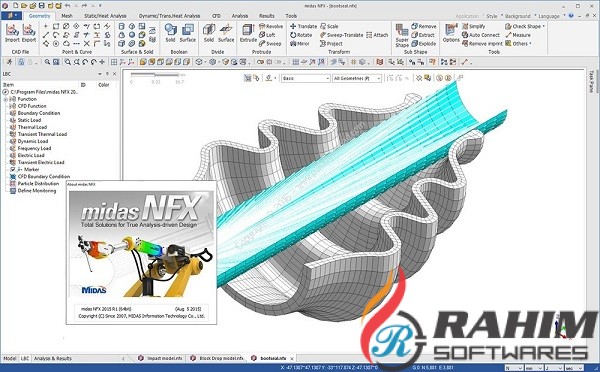
Task: Click the Extract sub shape tool
Action: tap(423, 35)
